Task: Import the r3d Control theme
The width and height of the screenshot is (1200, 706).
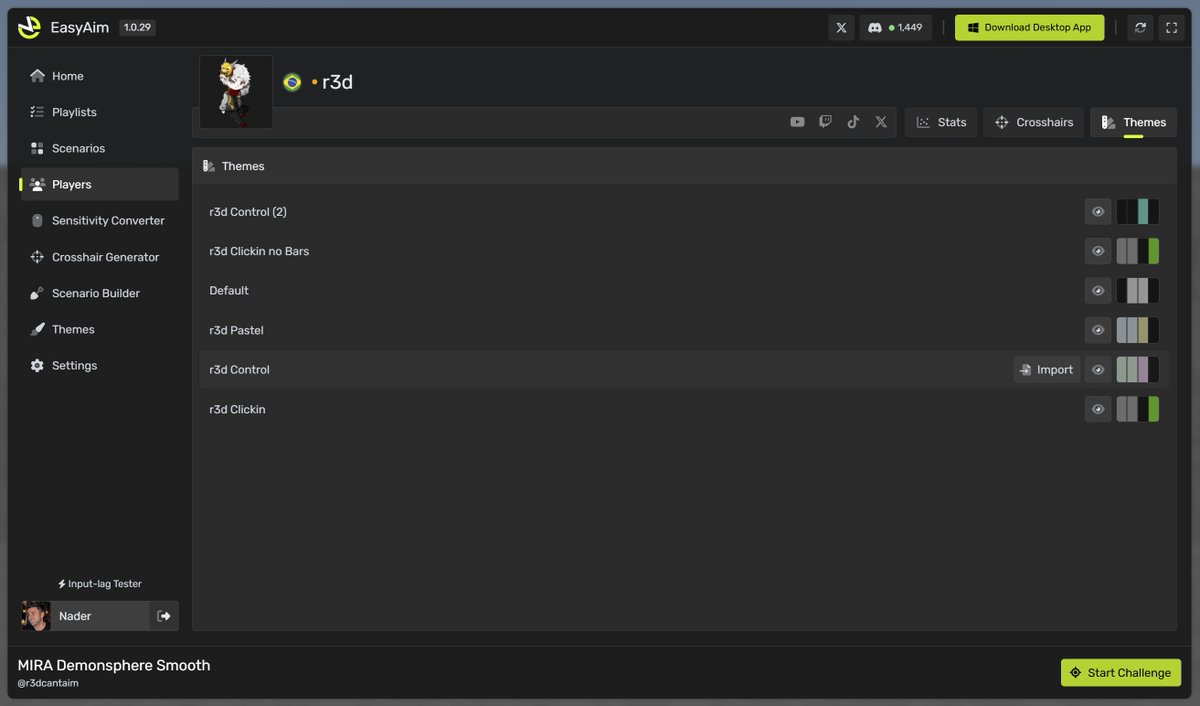Action: pos(1047,369)
